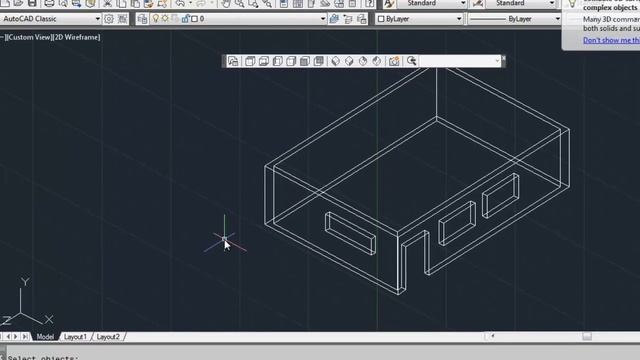This screenshot has height=360, width=640.
Task: Click the Cut scissors icon
Action: pyautogui.click(x=107, y=3)
